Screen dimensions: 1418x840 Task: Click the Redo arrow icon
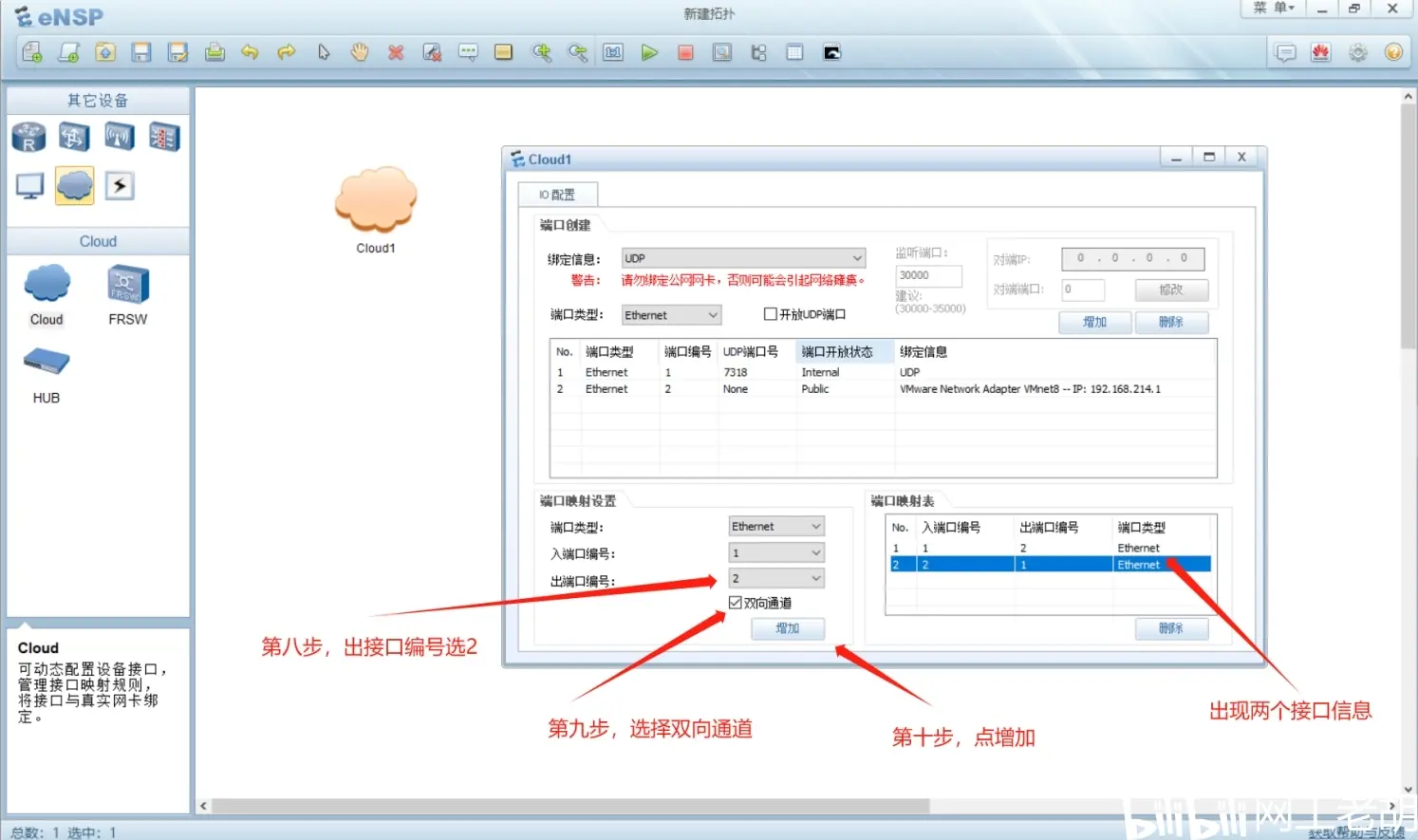pyautogui.click(x=287, y=52)
